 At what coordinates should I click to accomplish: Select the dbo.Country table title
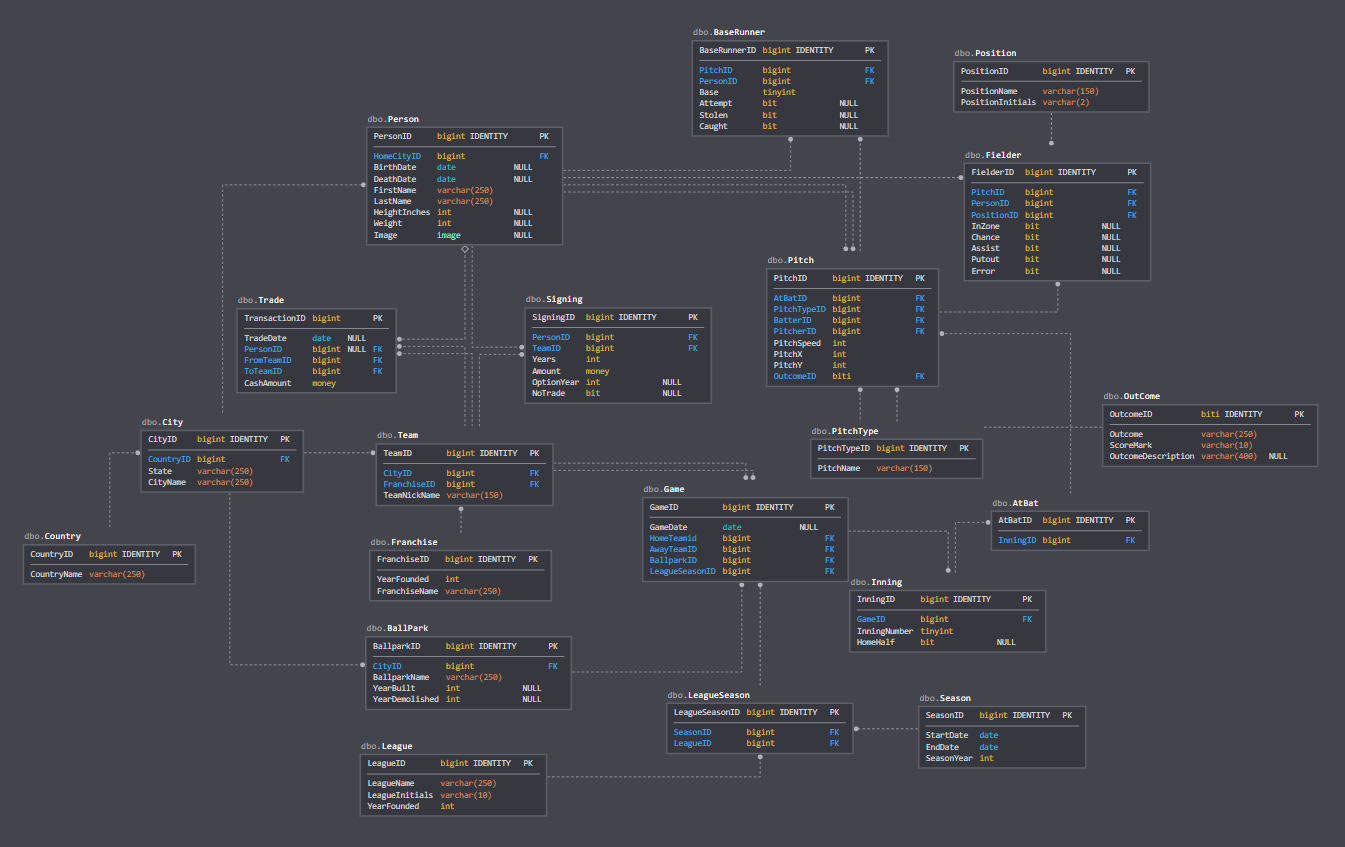click(x=53, y=536)
